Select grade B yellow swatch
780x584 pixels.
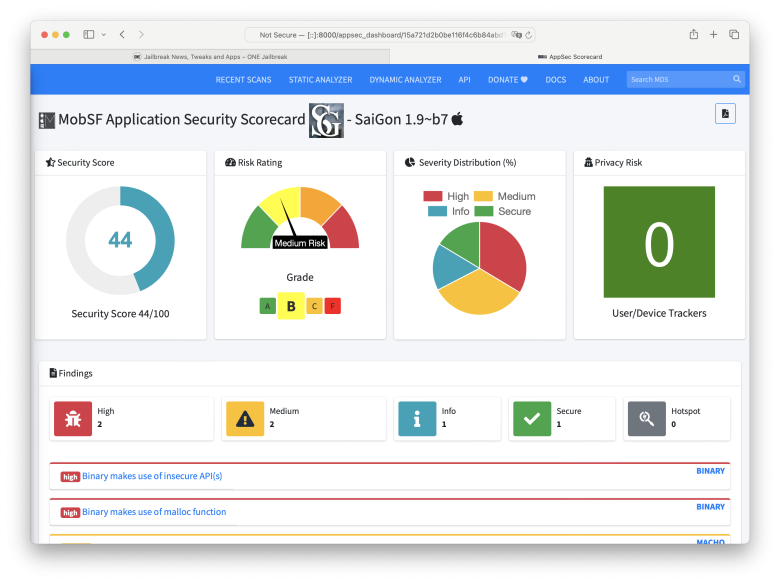(x=291, y=306)
